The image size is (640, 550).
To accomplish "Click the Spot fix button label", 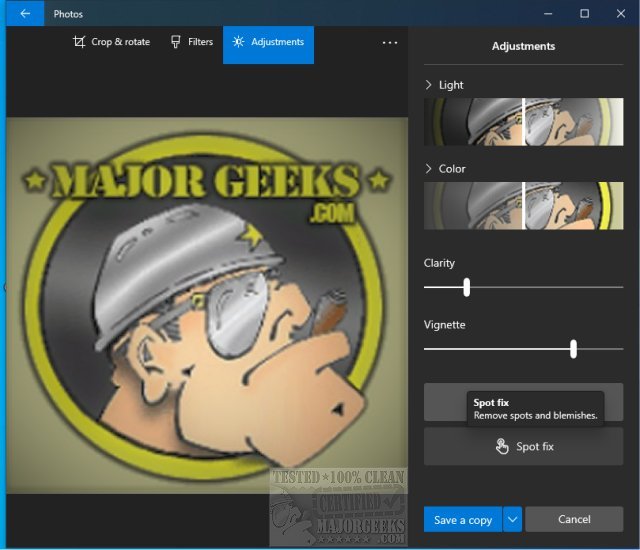I will point(535,447).
